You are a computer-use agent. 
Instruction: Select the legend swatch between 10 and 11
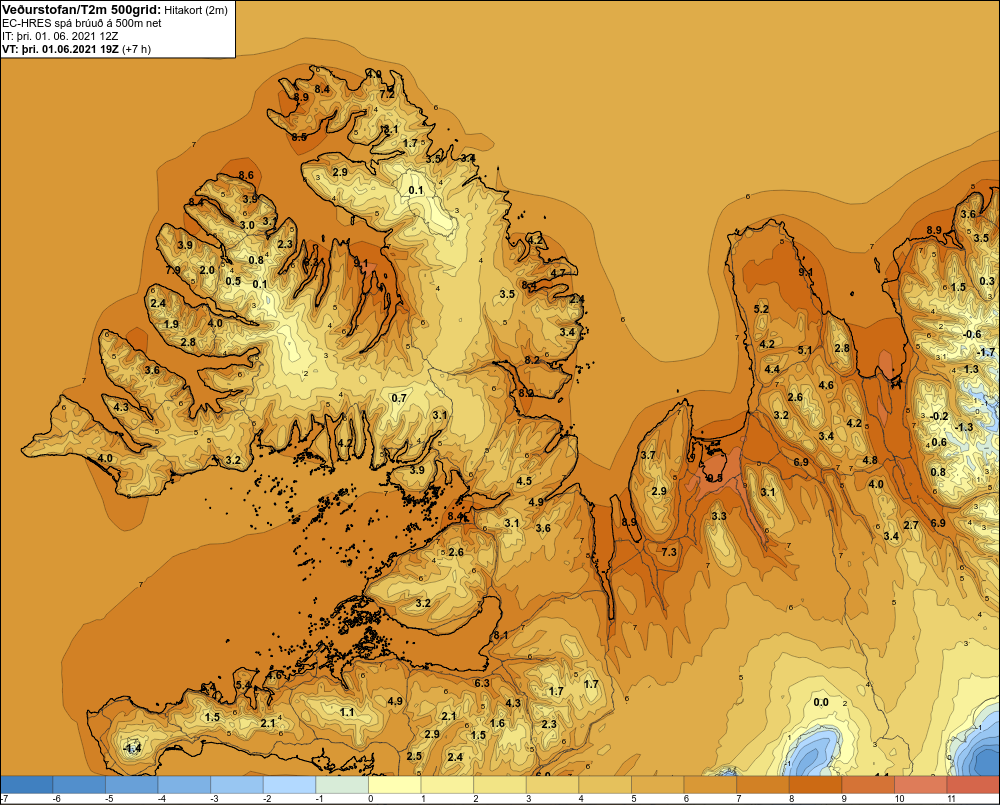click(x=920, y=785)
